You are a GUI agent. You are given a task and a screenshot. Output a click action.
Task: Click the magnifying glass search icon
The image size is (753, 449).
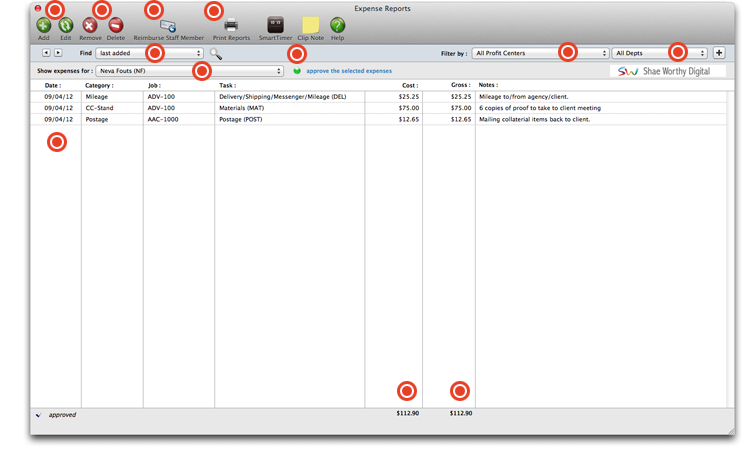click(x=216, y=54)
